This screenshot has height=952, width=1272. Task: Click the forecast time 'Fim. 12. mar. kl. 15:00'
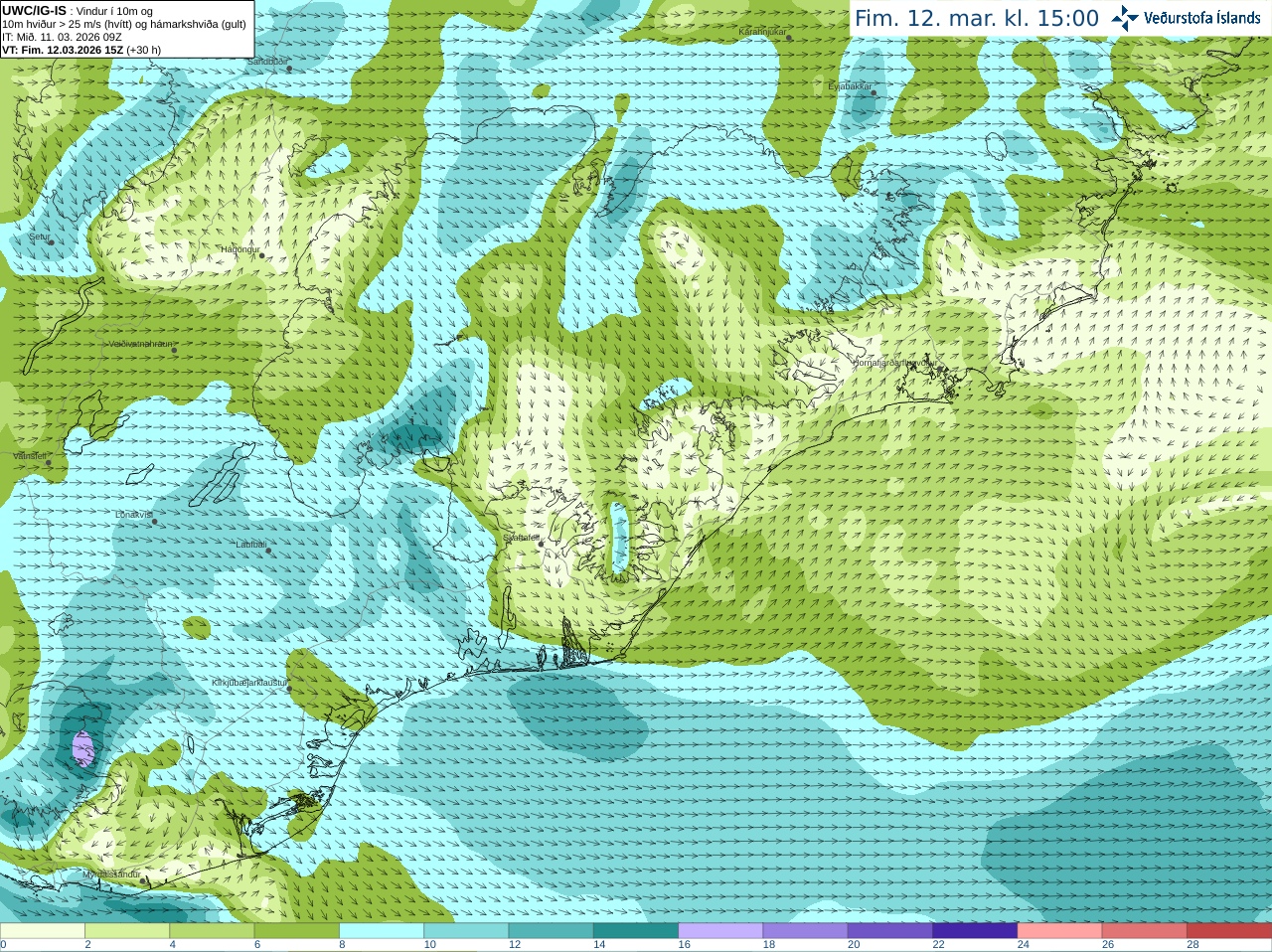(977, 19)
